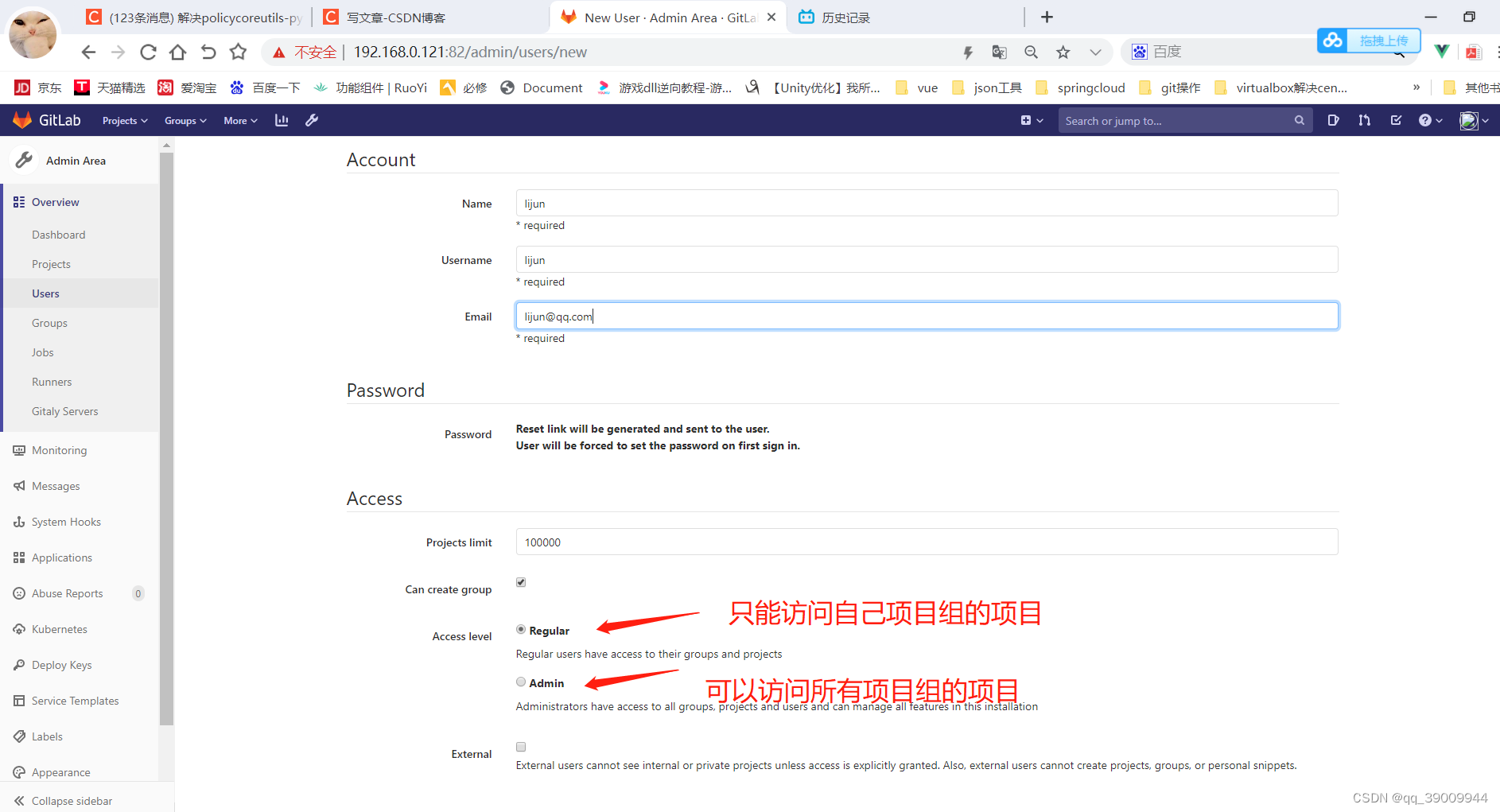Toggle the Can create group checkbox
This screenshot has width=1500, height=812.
521,582
